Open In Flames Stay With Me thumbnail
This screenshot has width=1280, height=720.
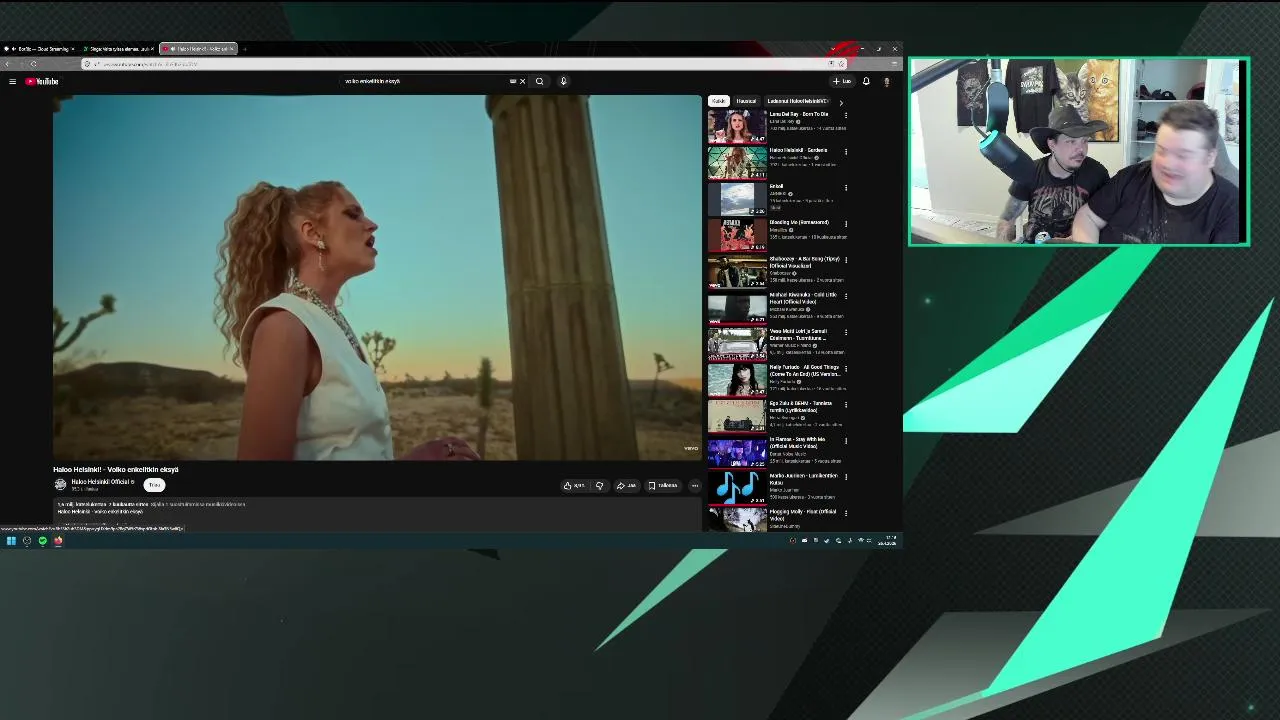coord(737,452)
